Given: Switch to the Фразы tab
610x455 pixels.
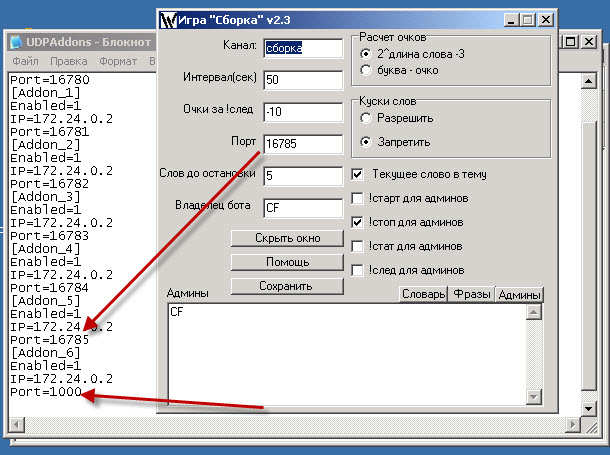Looking at the screenshot, I should coord(471,294).
